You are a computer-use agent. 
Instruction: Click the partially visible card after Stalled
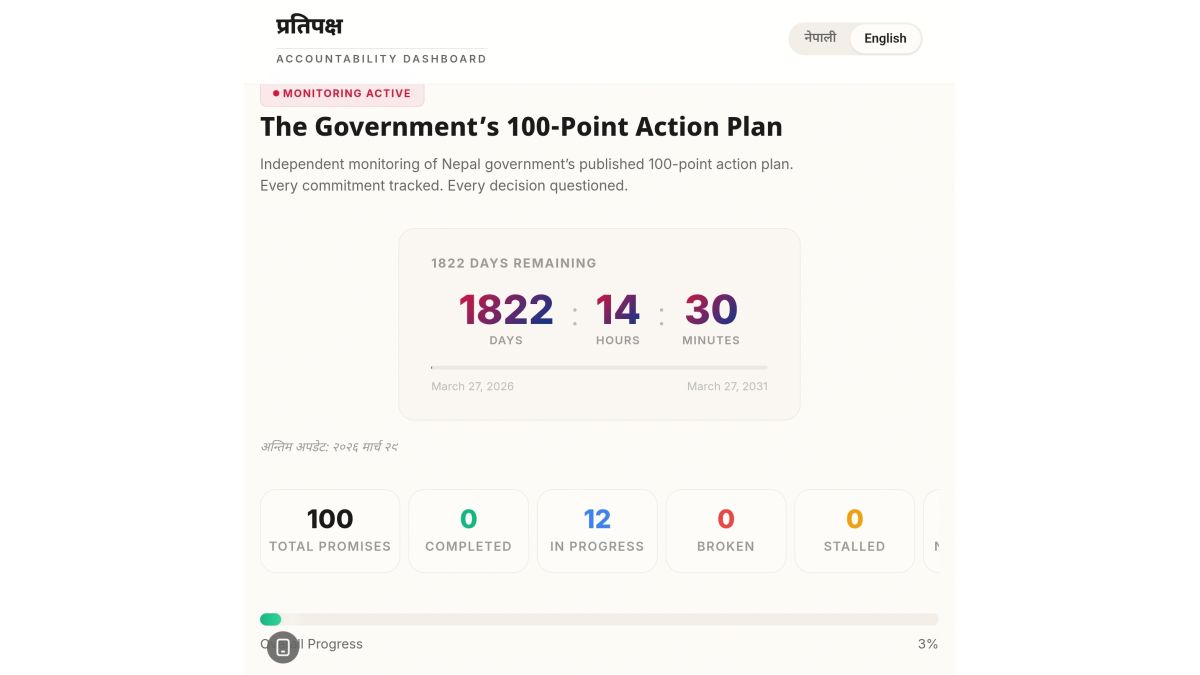click(932, 531)
